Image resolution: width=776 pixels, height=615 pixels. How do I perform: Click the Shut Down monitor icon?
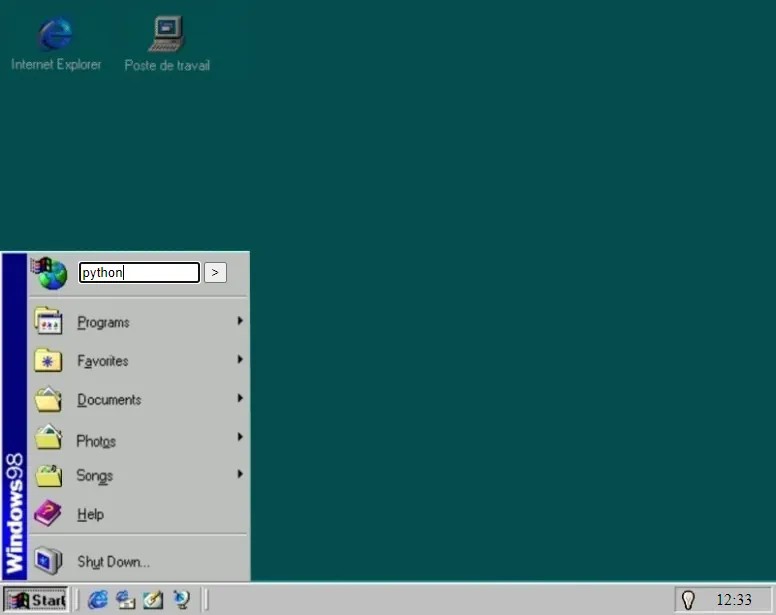(x=48, y=561)
